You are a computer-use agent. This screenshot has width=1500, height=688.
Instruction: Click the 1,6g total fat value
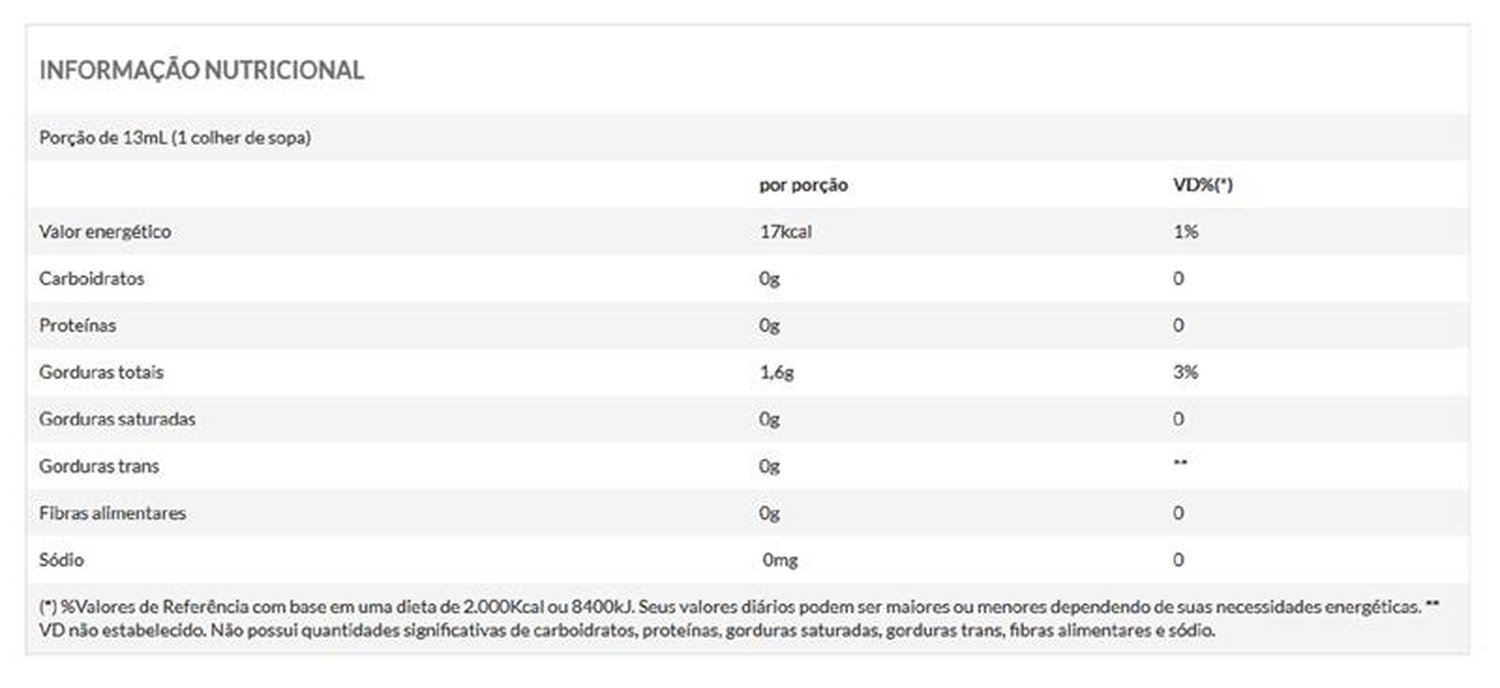tap(777, 372)
